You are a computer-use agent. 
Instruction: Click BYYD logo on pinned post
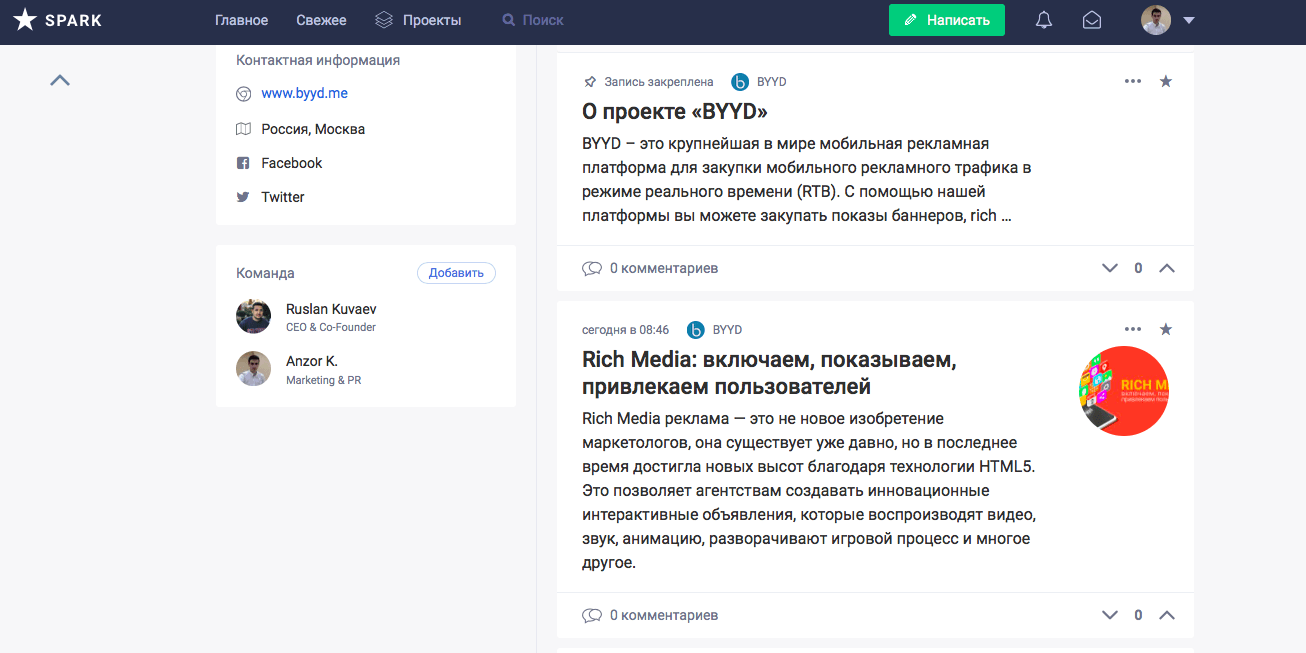pyautogui.click(x=740, y=82)
